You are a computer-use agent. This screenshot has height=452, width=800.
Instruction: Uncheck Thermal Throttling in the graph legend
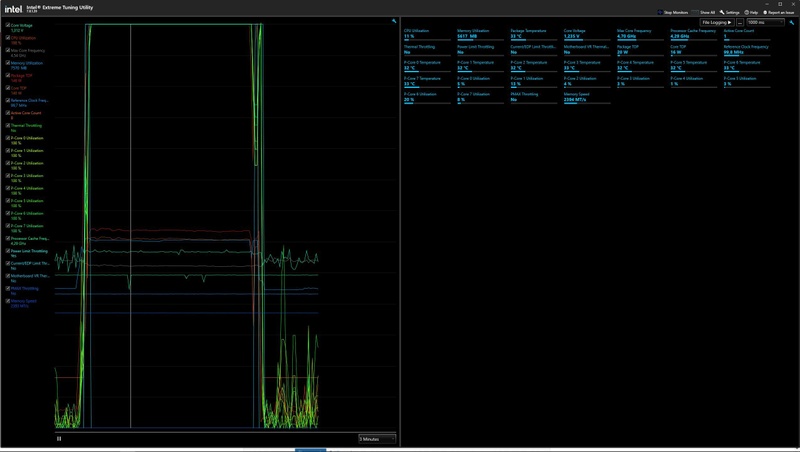(8, 125)
